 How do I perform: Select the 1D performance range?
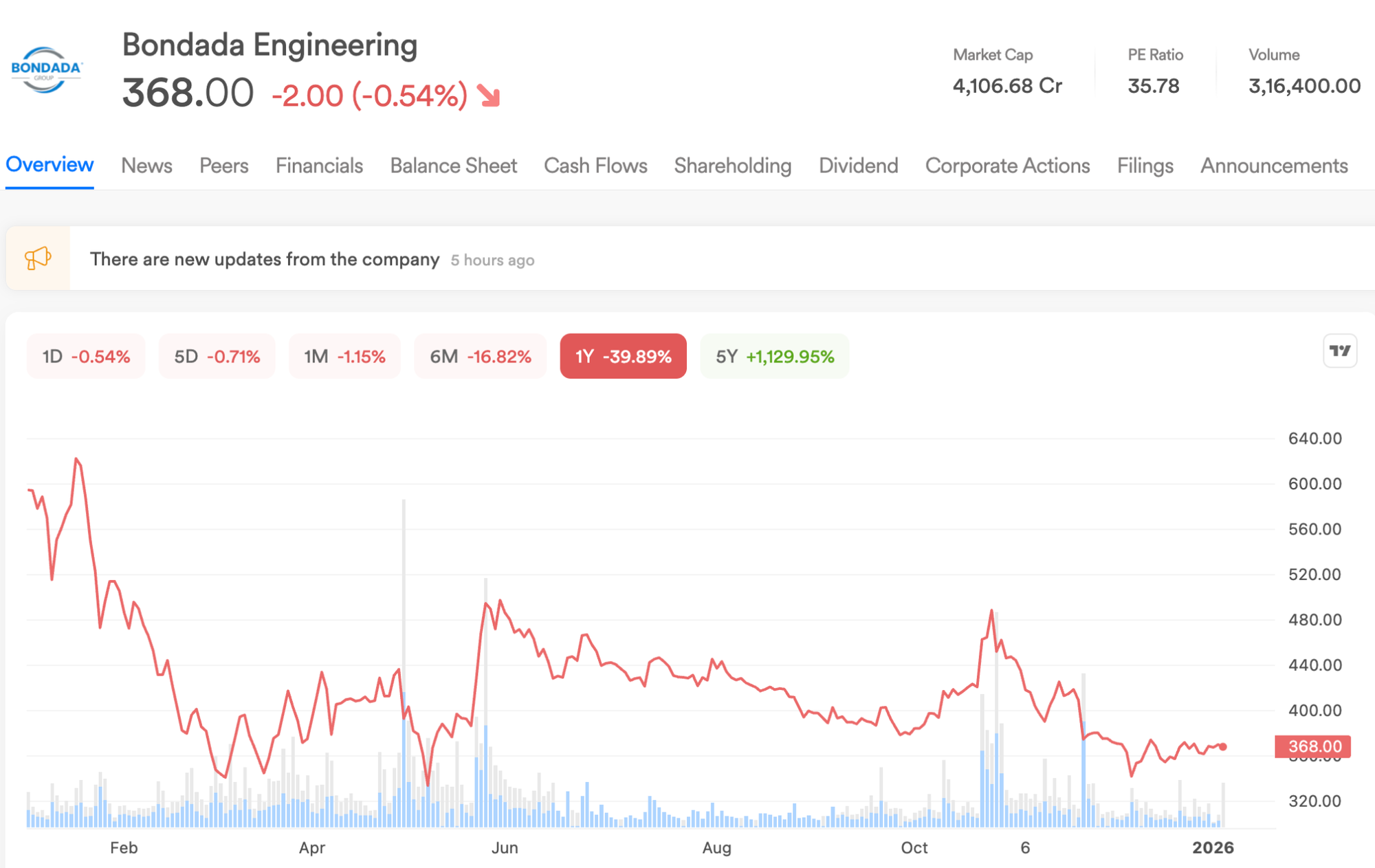point(86,357)
